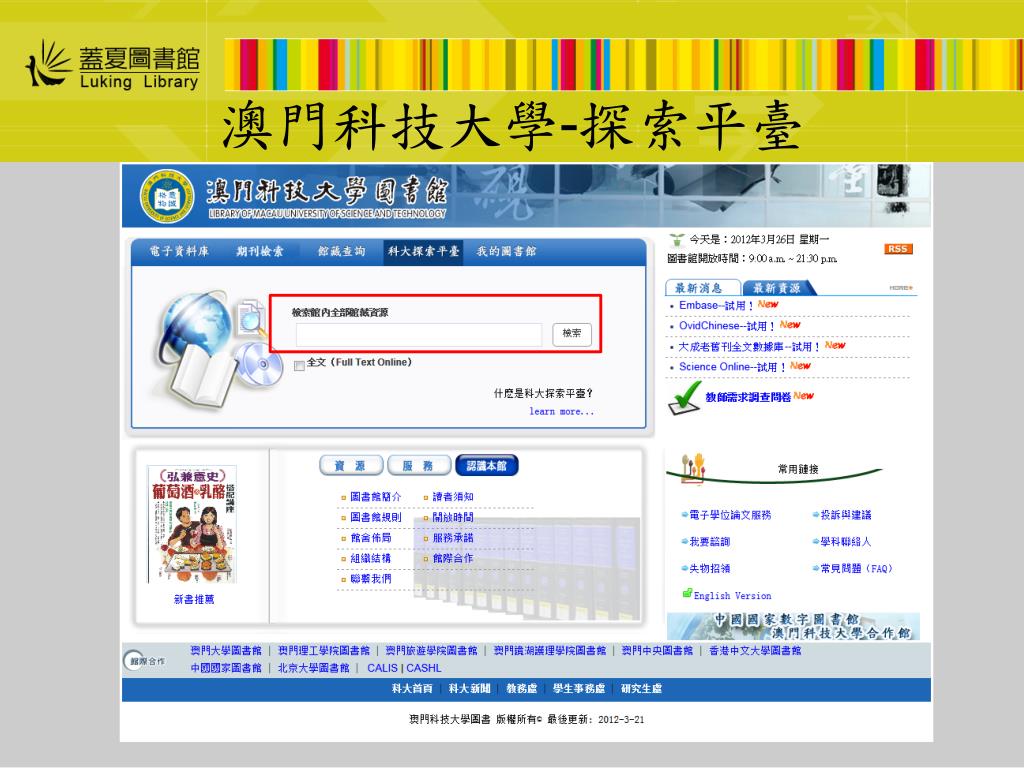Open the 我要諮詢 link
1024x768 pixels.
[710, 542]
